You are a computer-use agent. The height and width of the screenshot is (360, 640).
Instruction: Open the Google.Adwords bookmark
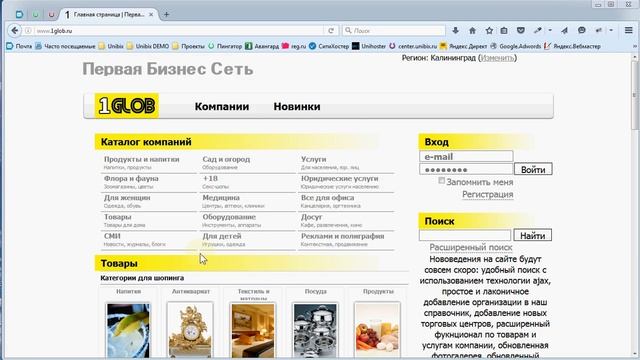pos(516,46)
